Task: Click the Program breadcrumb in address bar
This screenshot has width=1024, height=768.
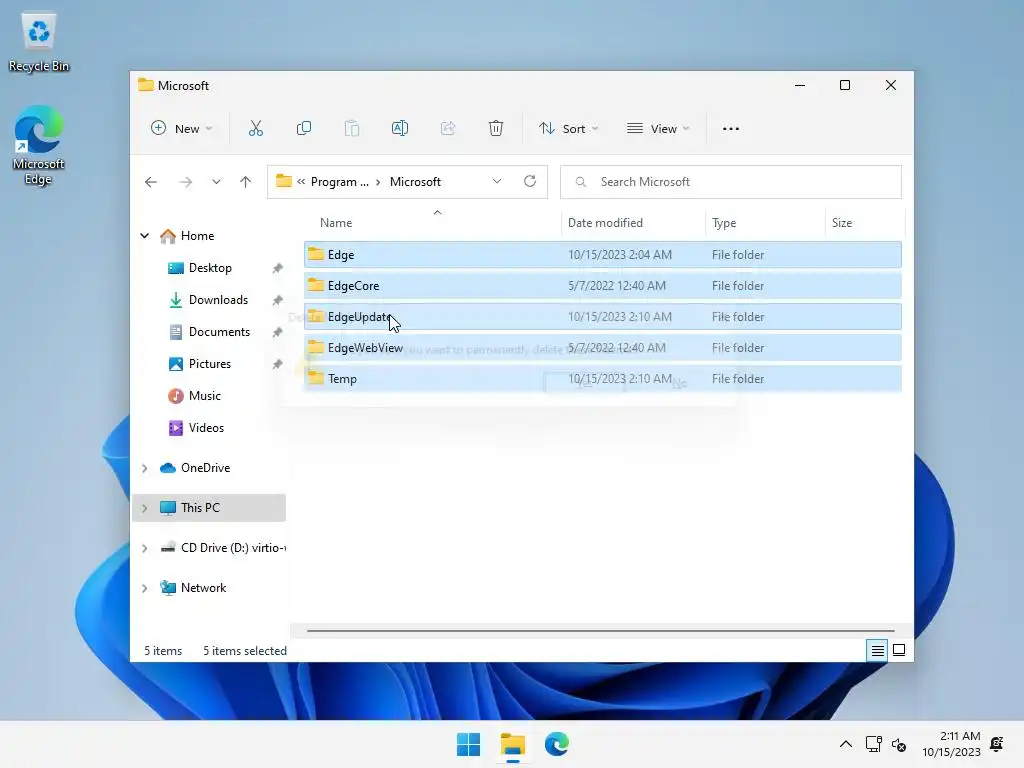Action: pyautogui.click(x=340, y=182)
